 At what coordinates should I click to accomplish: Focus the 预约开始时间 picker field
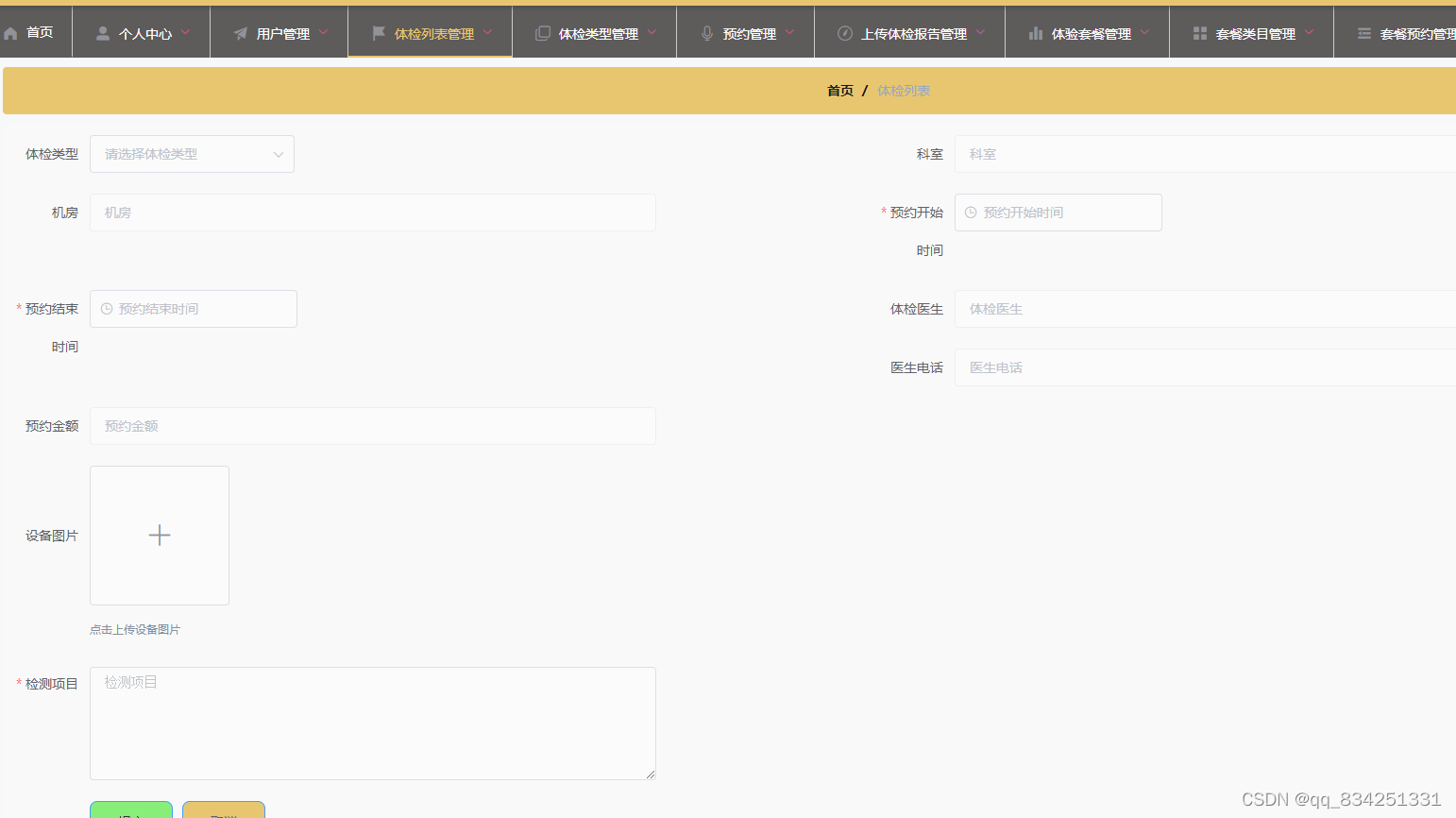1058,213
